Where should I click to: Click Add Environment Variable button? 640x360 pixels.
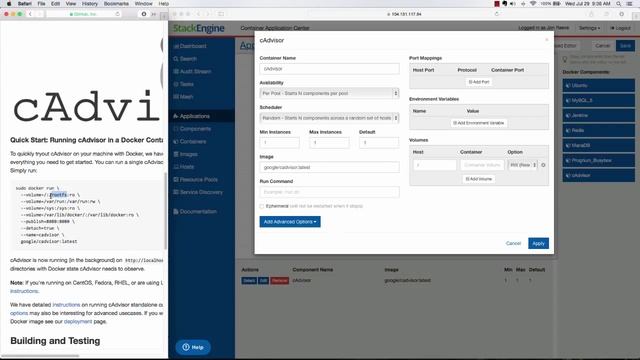tap(479, 123)
